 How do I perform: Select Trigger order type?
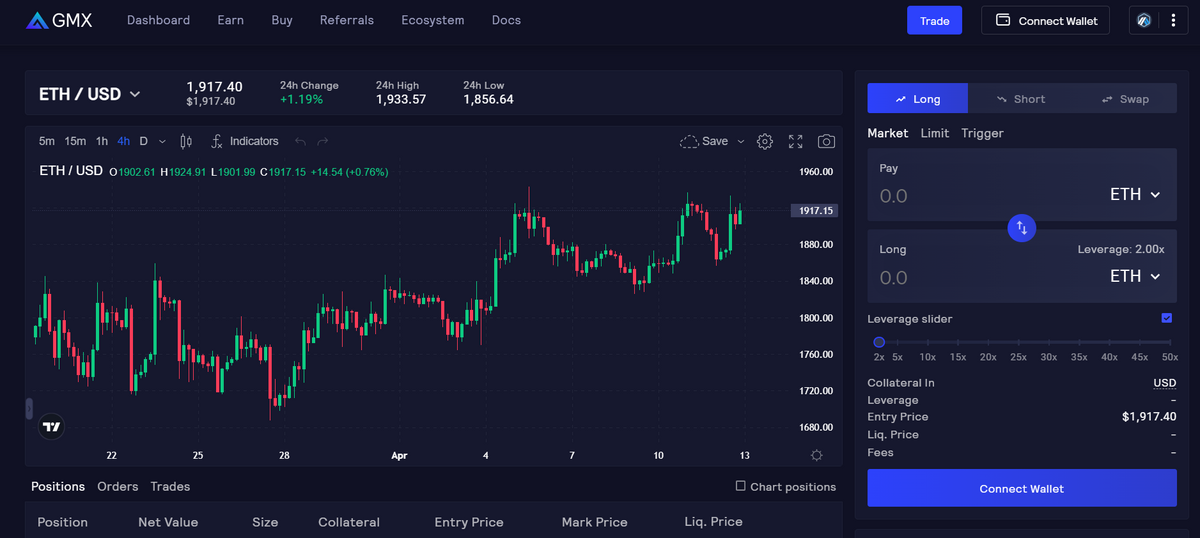(x=982, y=133)
